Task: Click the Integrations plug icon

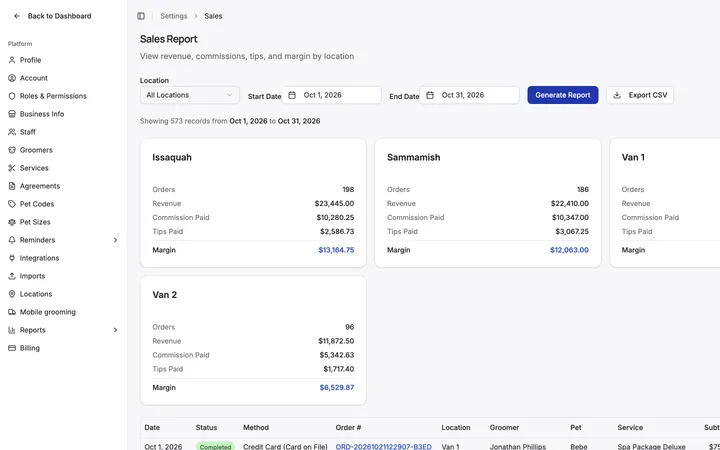Action: tap(12, 258)
